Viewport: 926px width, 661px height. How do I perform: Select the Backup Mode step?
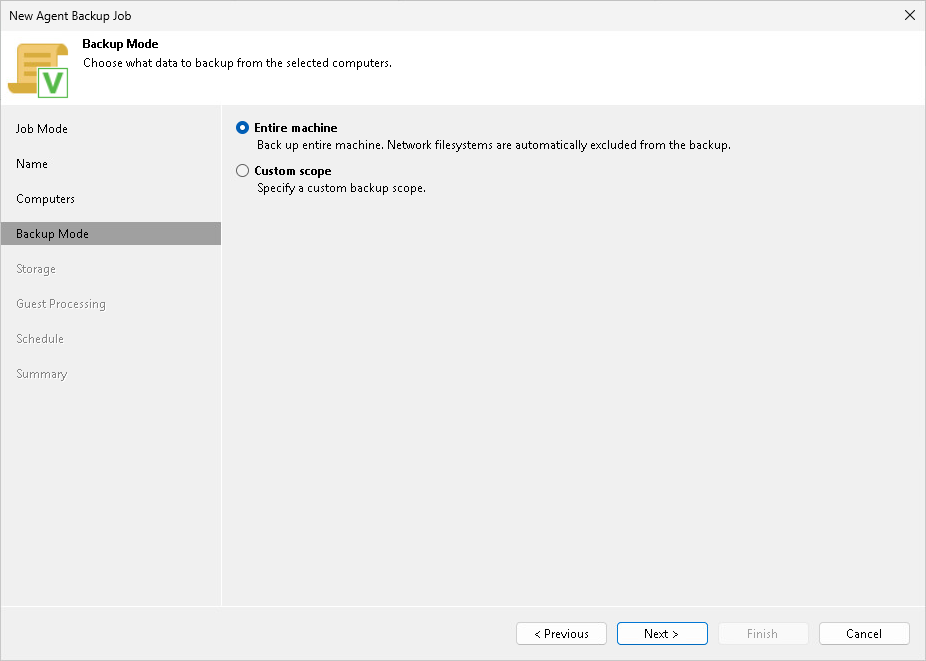(111, 234)
